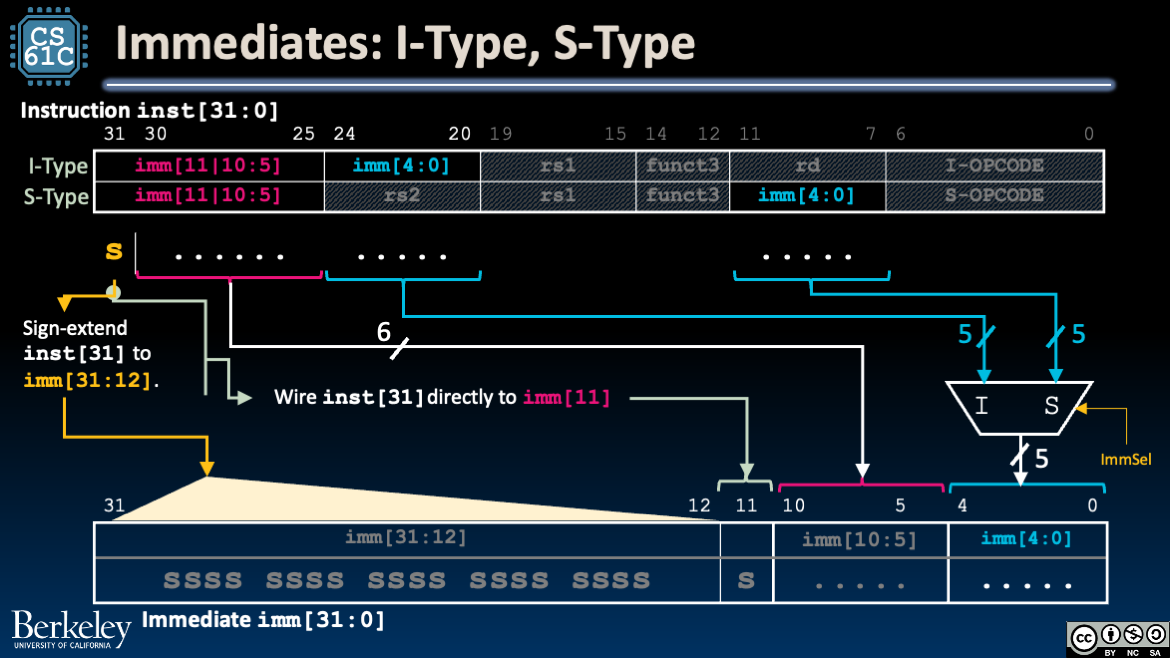Click the CC circle logo icon
Image resolution: width=1170 pixels, height=658 pixels.
pyautogui.click(x=1084, y=633)
